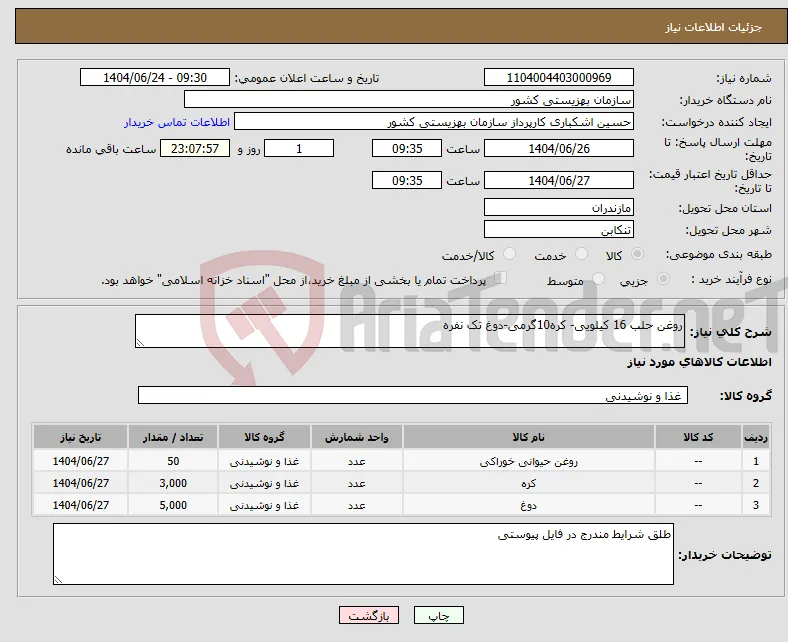The width and height of the screenshot is (788, 642).
Task: Click the buyer notes text area
Action: coord(363,554)
